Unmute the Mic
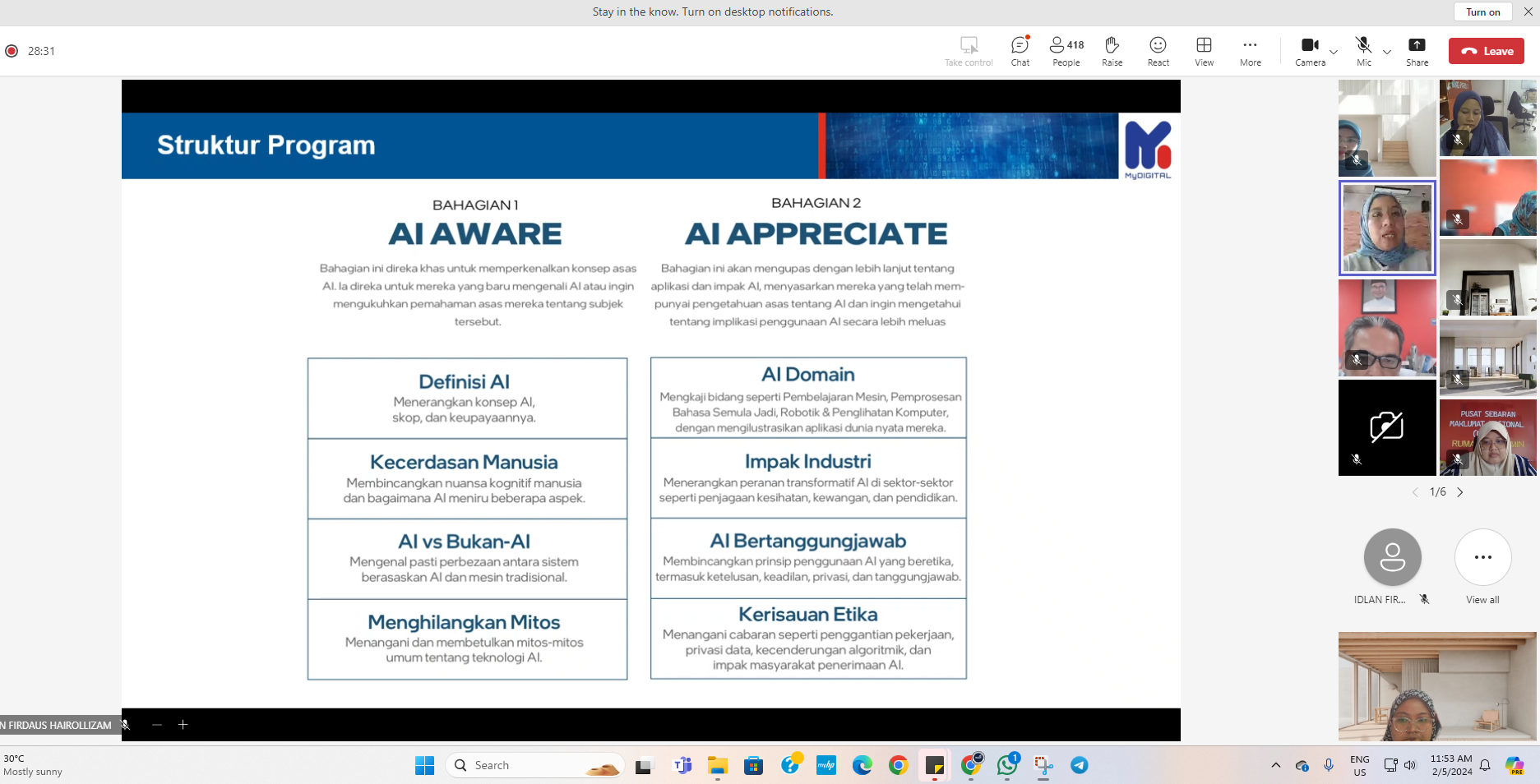 (x=1363, y=51)
